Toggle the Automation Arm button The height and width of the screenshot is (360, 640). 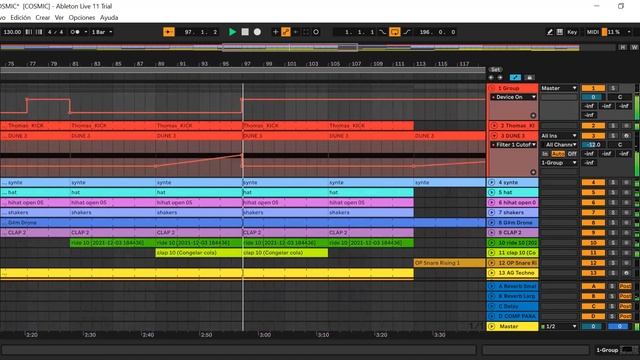click(286, 32)
